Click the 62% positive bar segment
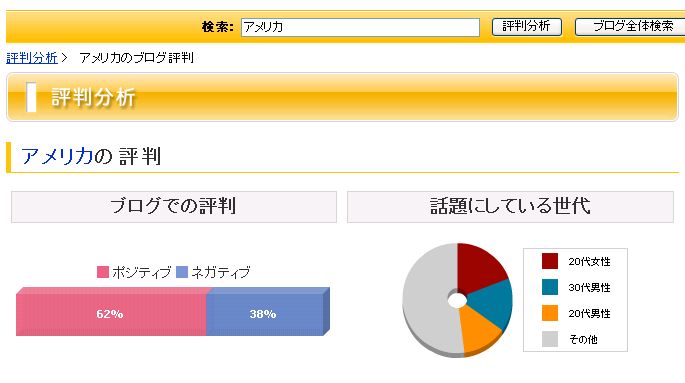This screenshot has width=685, height=383. (x=111, y=314)
